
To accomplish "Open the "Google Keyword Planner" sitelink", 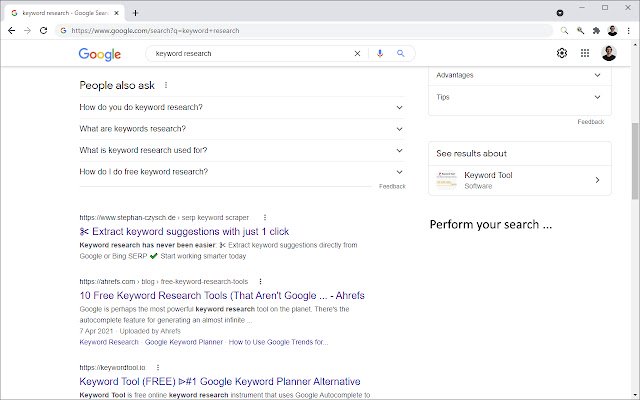I will coord(184,342).
